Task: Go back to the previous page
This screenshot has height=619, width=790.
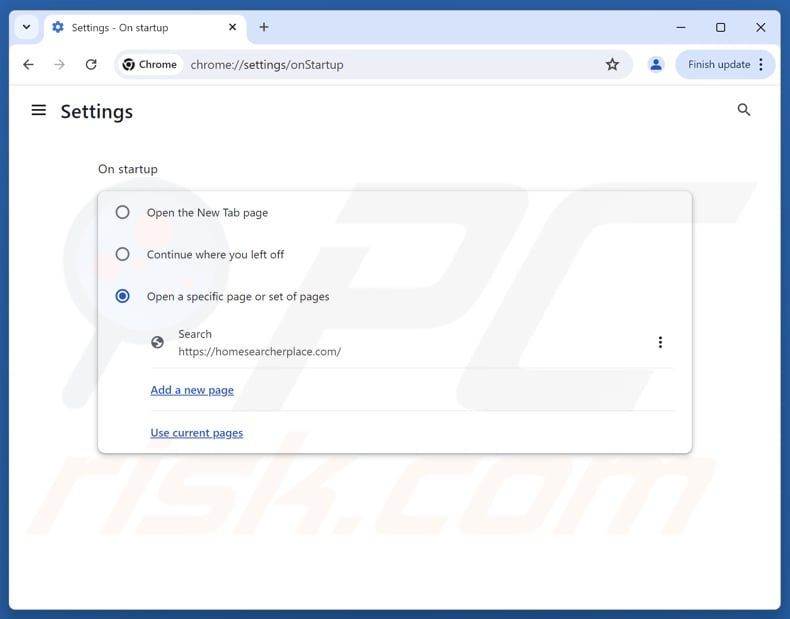Action: tap(28, 65)
